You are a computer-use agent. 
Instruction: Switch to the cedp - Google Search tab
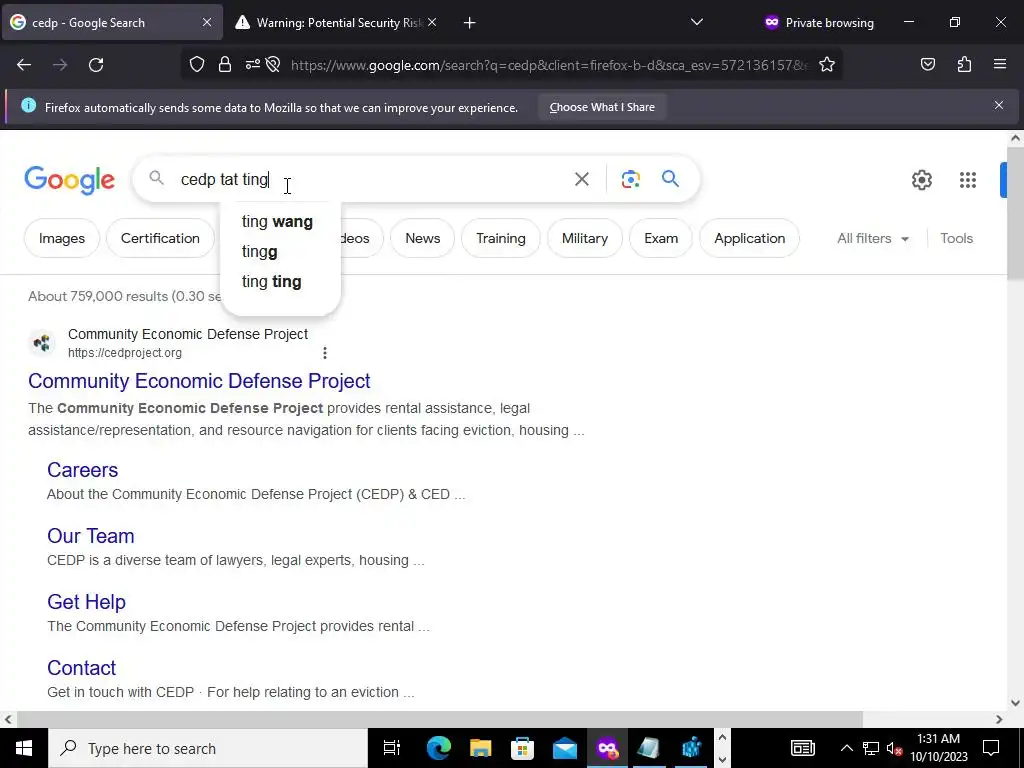point(111,23)
